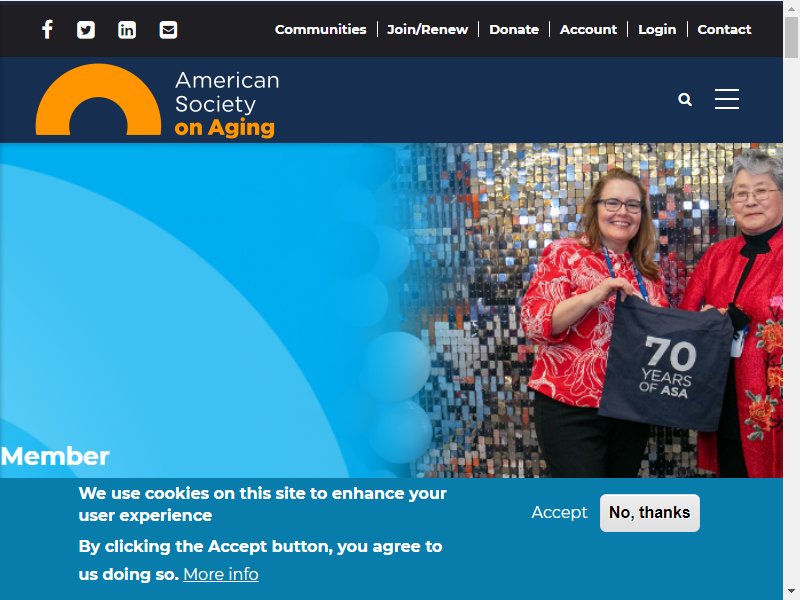Open the LinkedIn social icon
Image resolution: width=800 pixels, height=600 pixels.
click(127, 30)
